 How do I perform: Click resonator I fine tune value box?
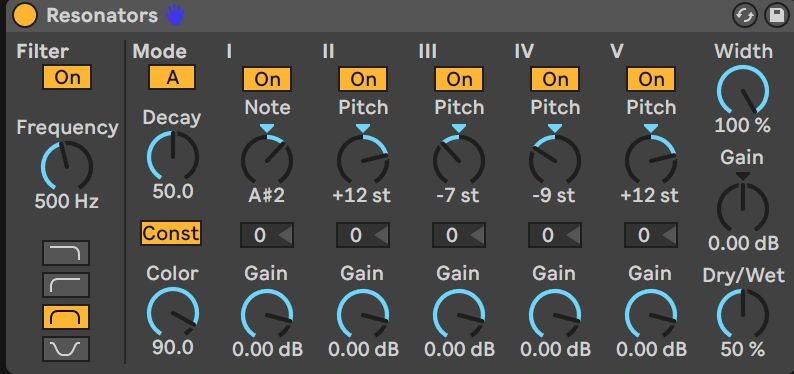[267, 235]
